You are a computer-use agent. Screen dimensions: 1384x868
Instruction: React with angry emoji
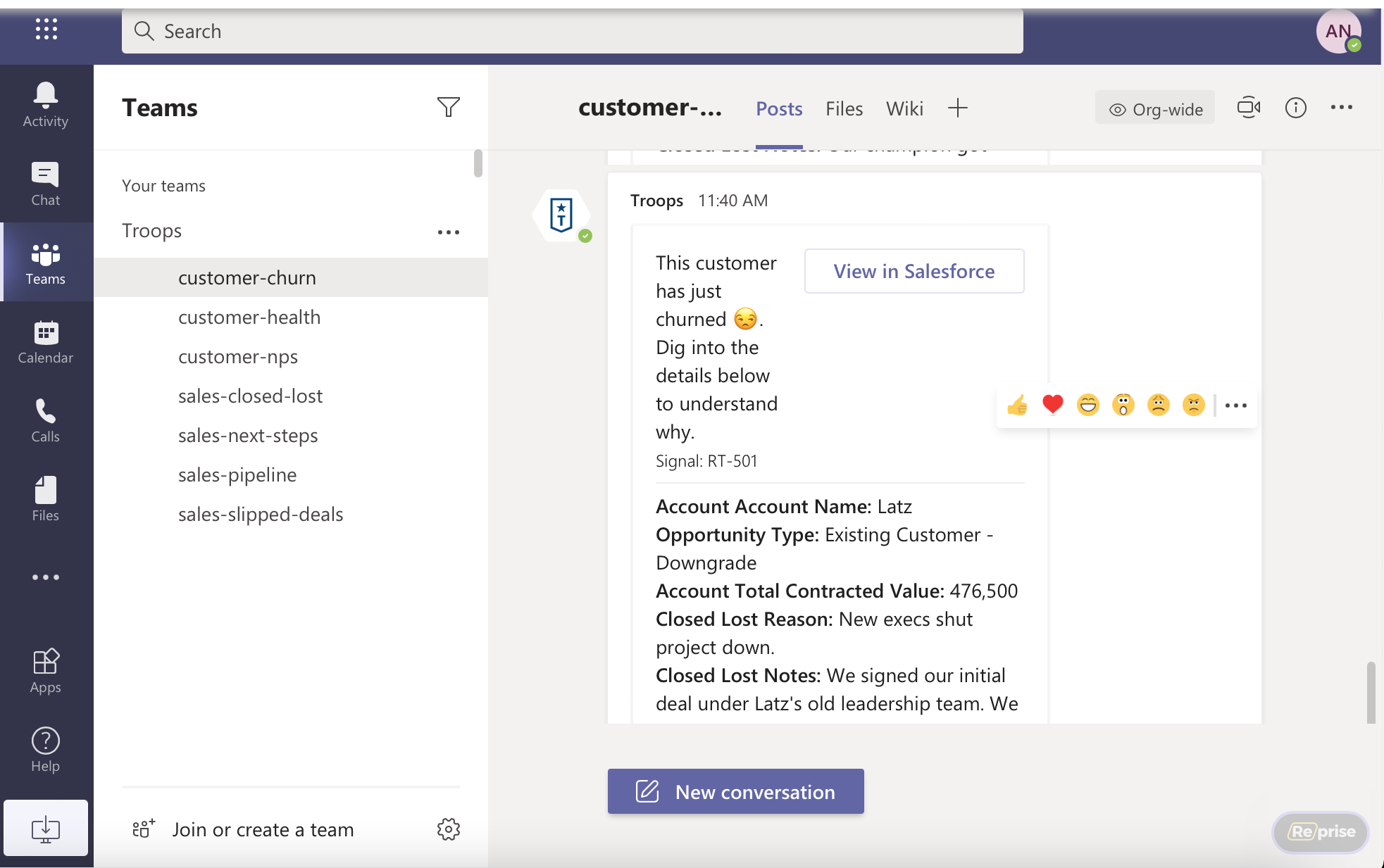tap(1194, 405)
